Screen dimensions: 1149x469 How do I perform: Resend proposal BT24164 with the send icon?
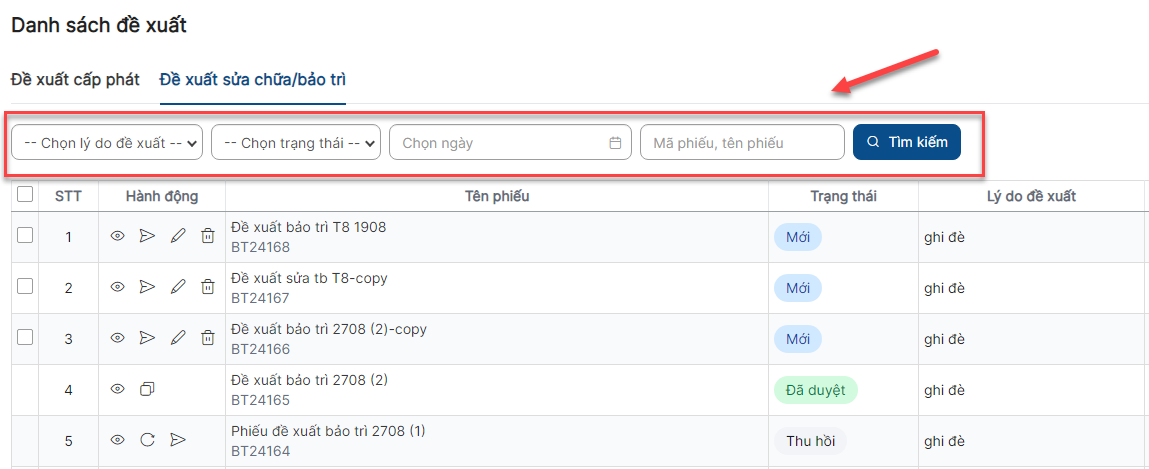[x=178, y=440]
